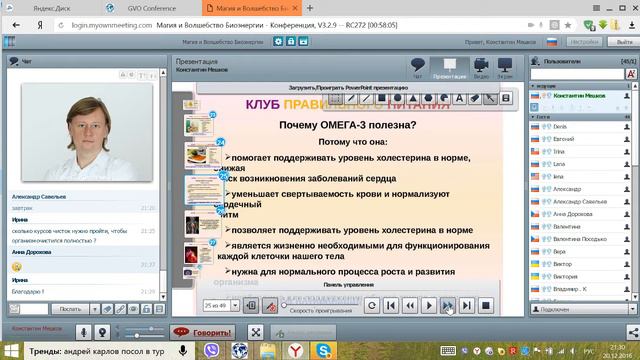
Task: Switch to the Видео layout tab
Action: click(481, 68)
